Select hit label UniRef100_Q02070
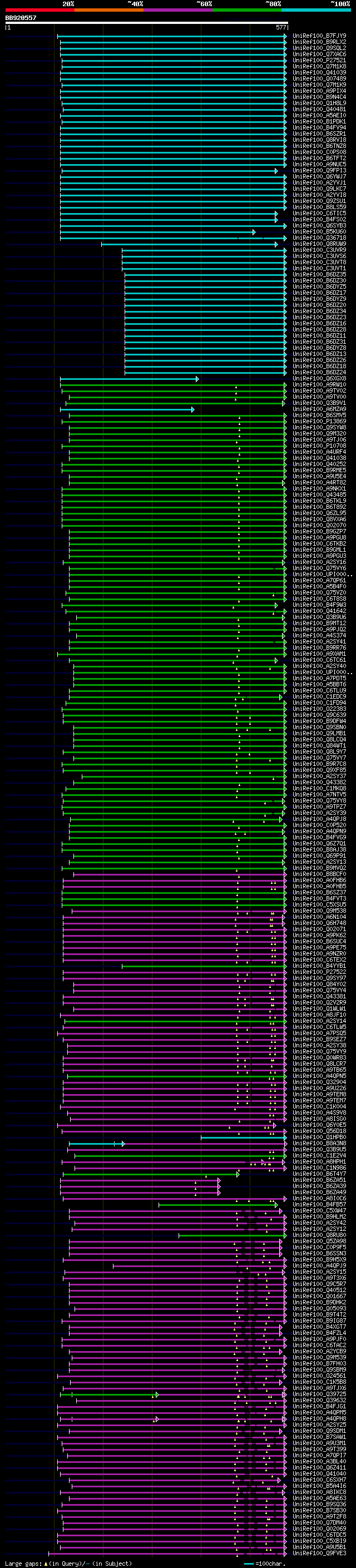The width and height of the screenshot is (356, 1568). pos(319,525)
